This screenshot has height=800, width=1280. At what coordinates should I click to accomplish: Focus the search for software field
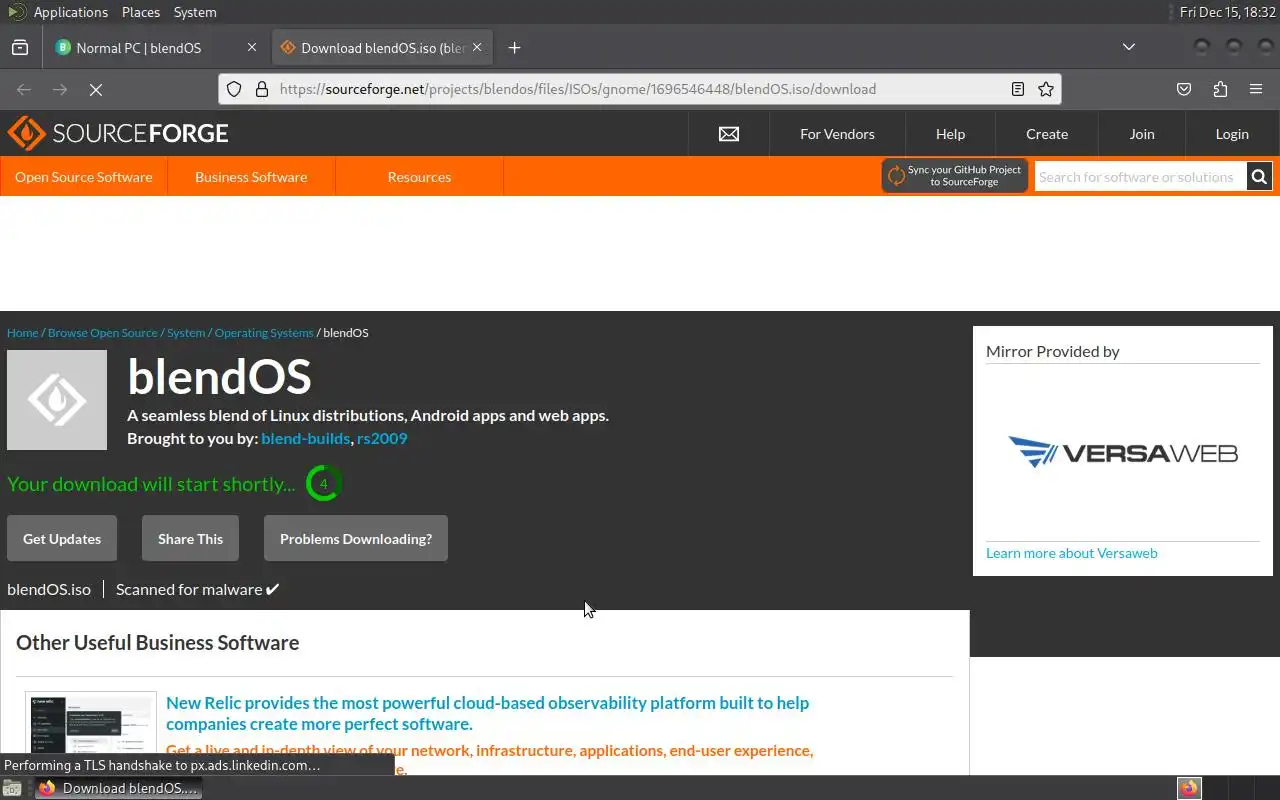[1140, 177]
